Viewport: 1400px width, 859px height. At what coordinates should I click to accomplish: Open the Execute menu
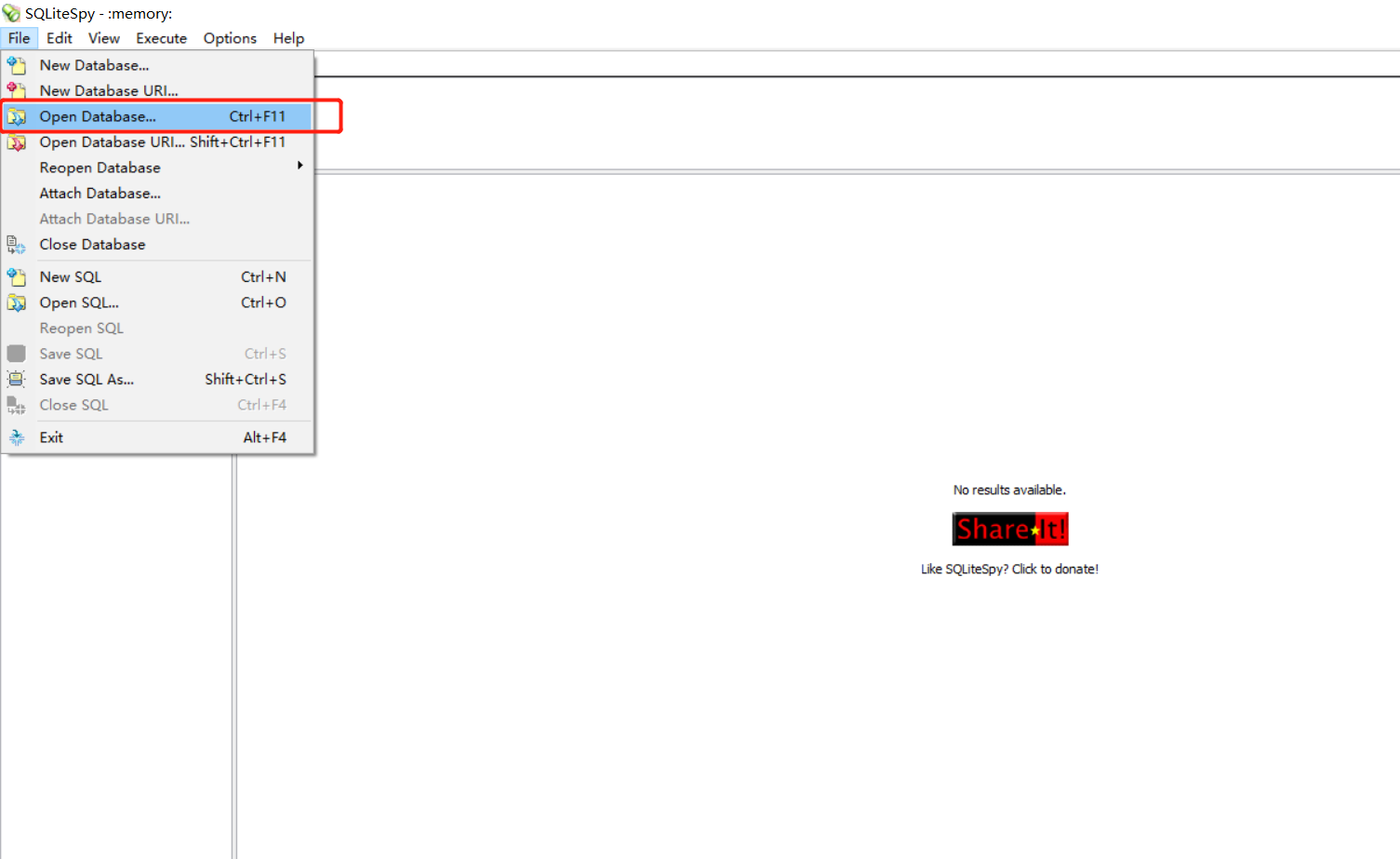161,38
